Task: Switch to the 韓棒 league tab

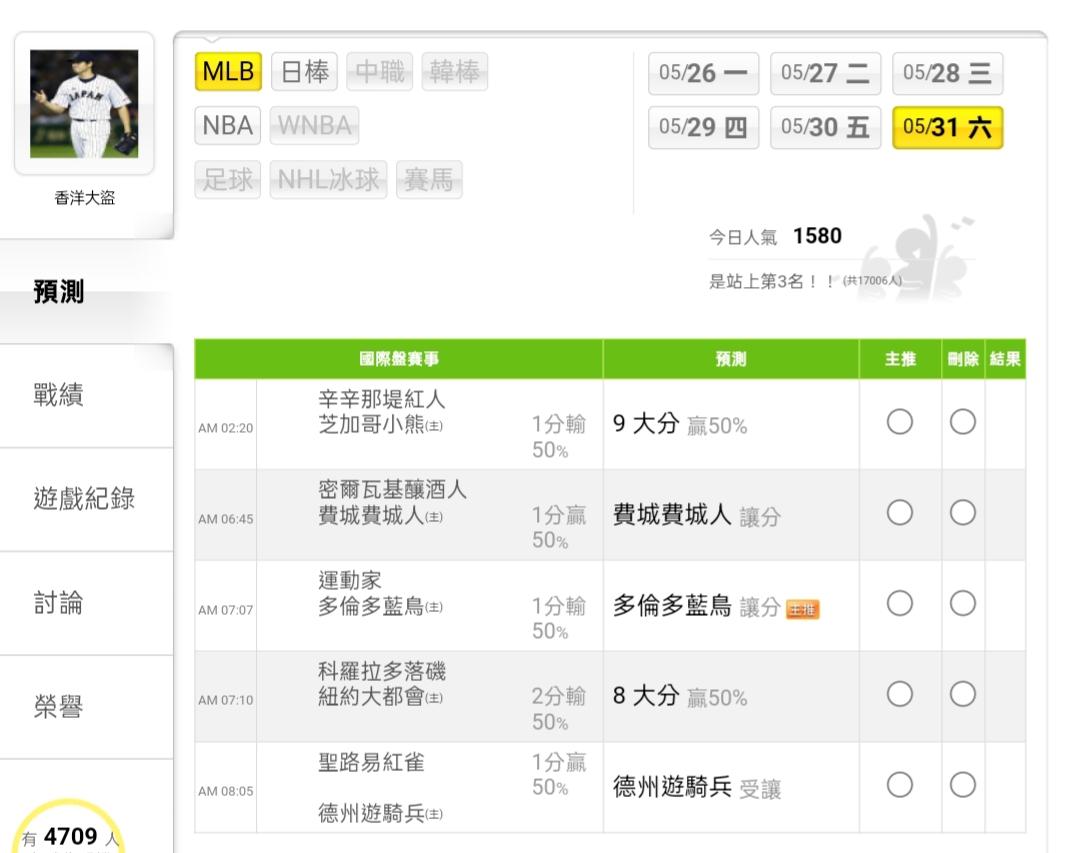Action: click(x=455, y=72)
